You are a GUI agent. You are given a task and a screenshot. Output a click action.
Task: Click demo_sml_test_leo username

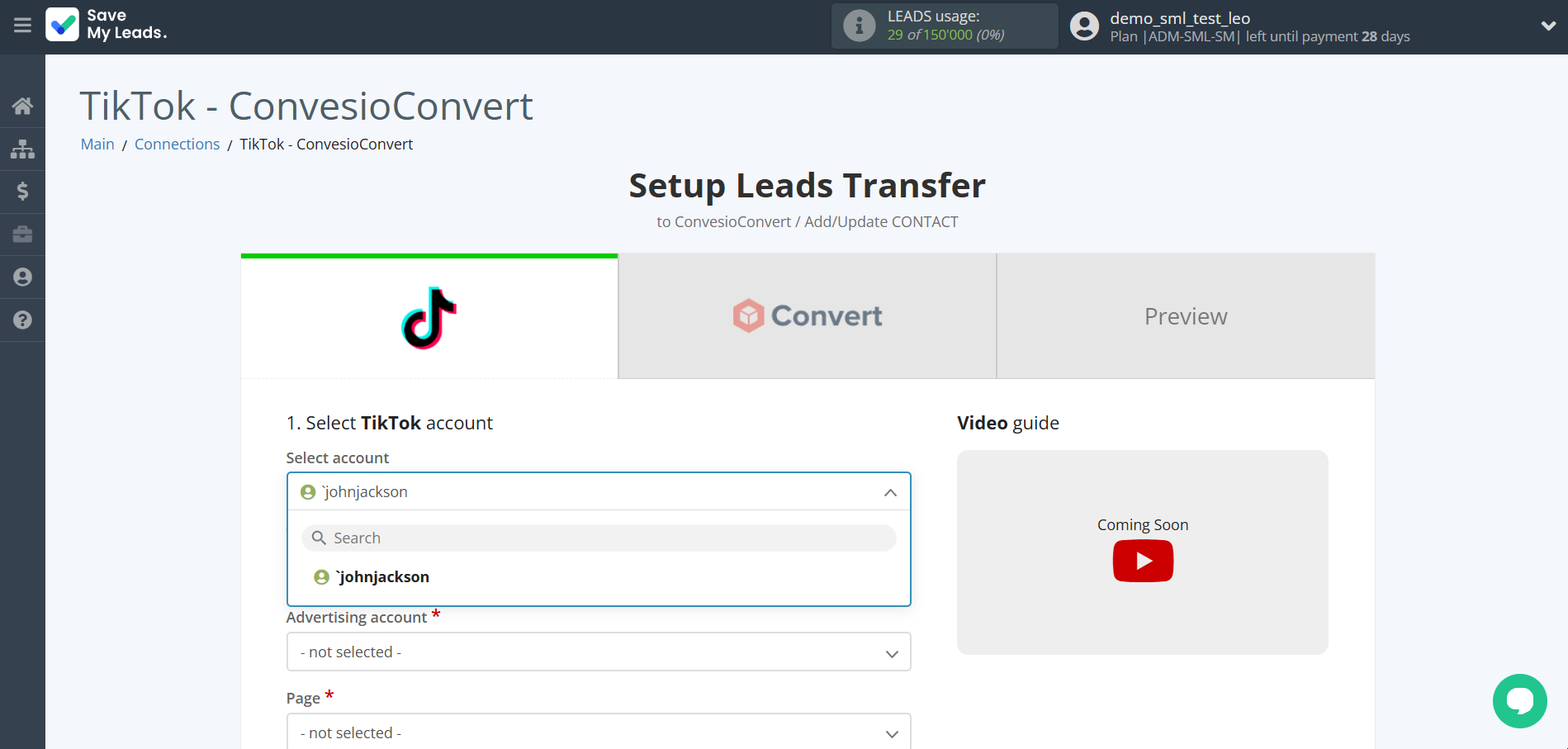1179,18
